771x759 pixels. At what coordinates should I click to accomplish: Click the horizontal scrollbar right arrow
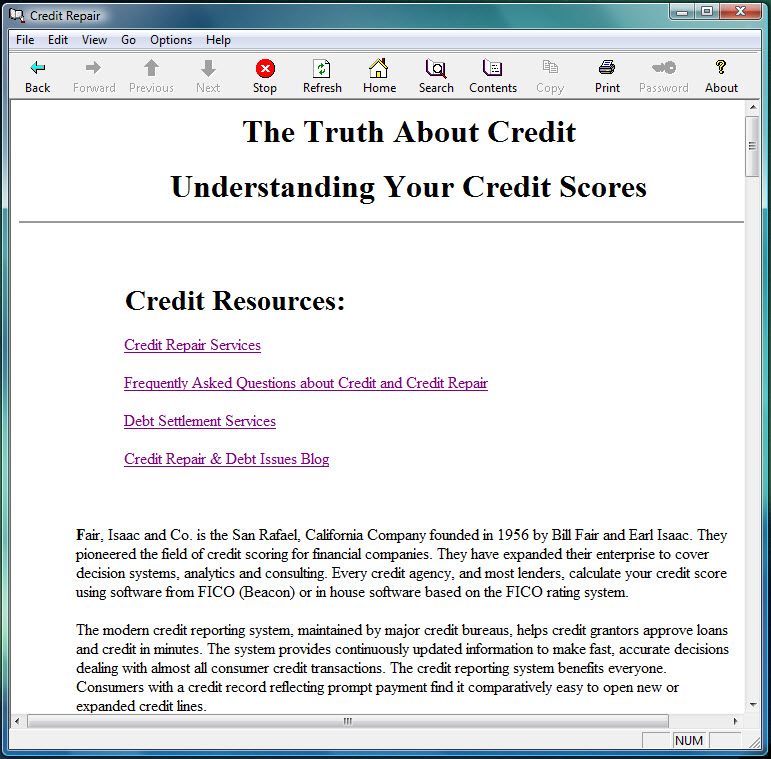(736, 721)
